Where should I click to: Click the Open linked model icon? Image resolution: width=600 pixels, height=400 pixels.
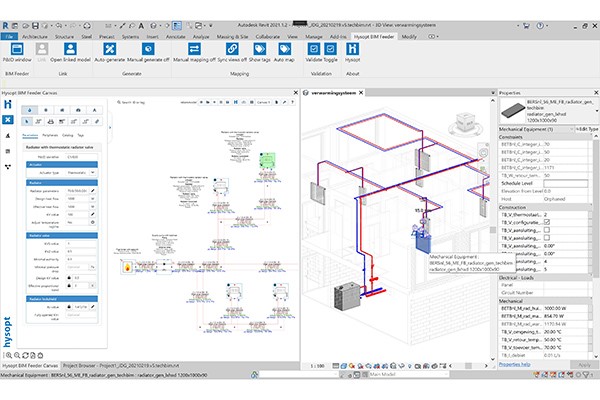(x=70, y=49)
